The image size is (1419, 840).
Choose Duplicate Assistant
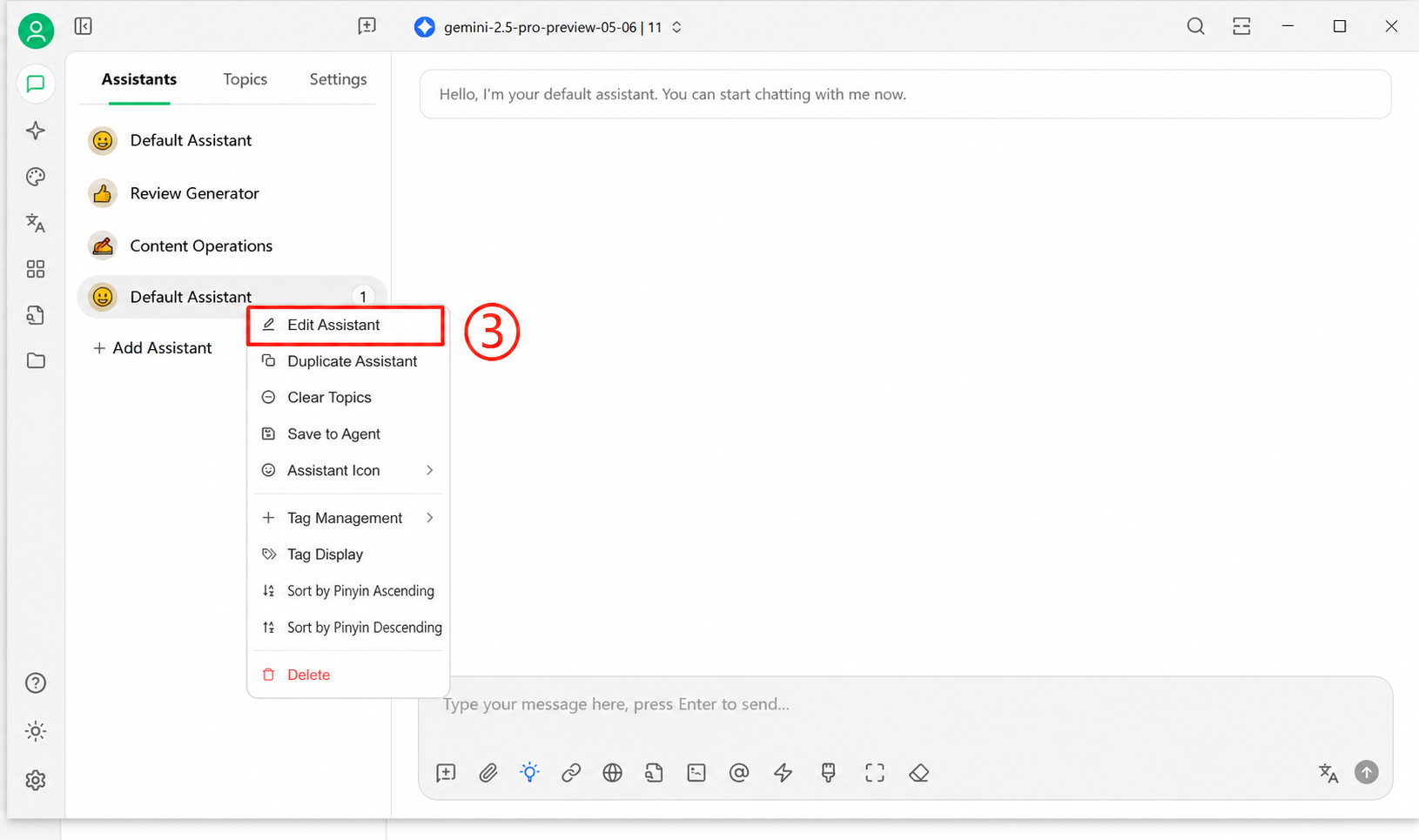click(x=348, y=361)
